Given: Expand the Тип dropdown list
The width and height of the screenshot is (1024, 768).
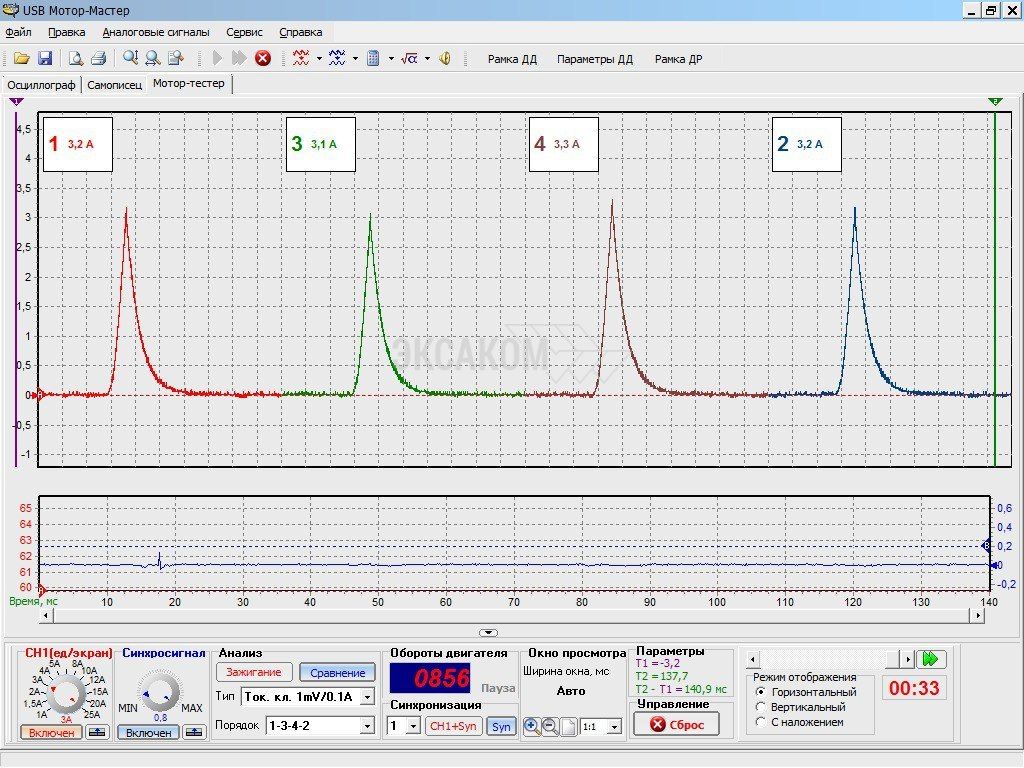Looking at the screenshot, I should point(367,696).
